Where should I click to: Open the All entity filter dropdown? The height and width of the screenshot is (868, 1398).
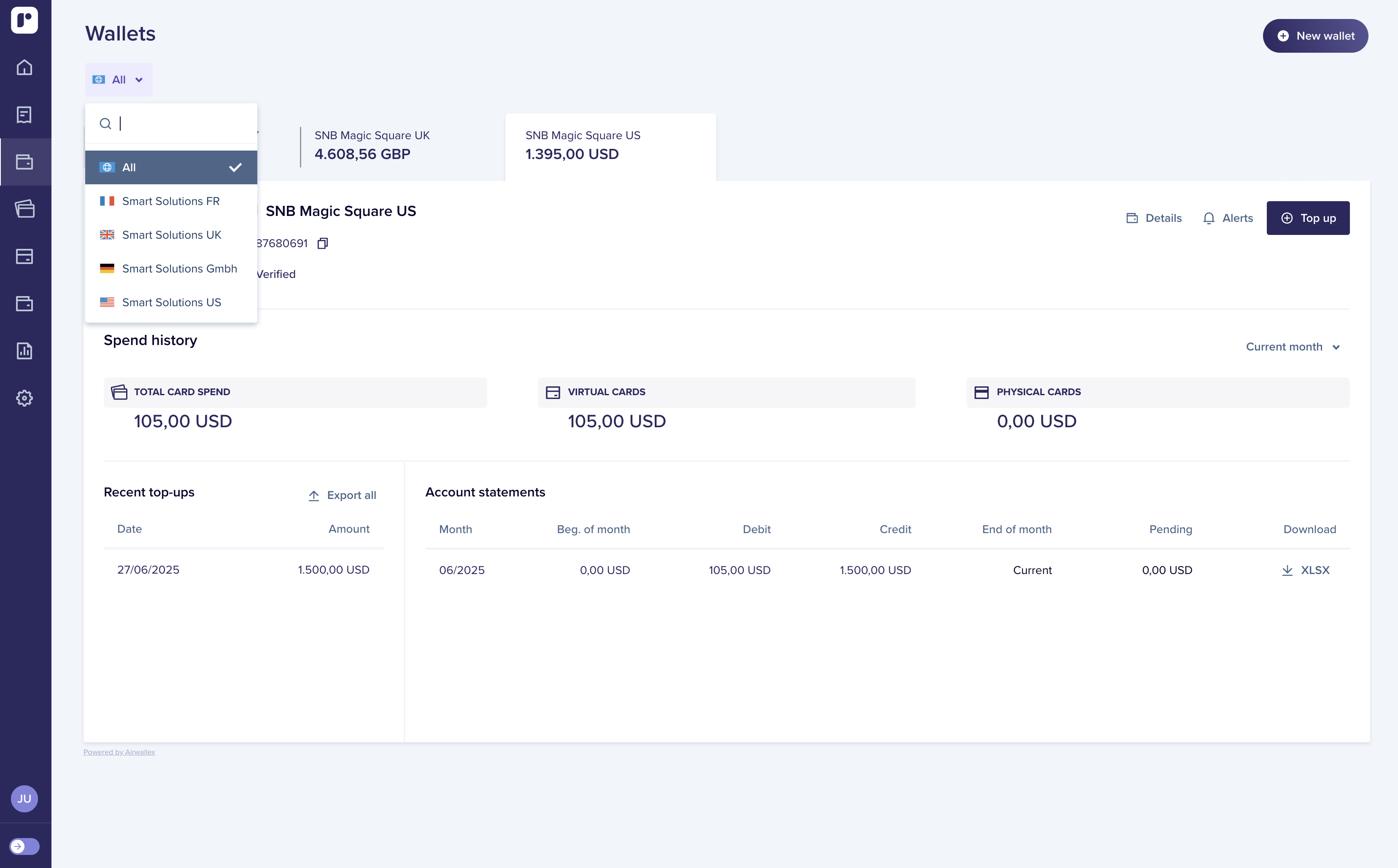tap(118, 80)
